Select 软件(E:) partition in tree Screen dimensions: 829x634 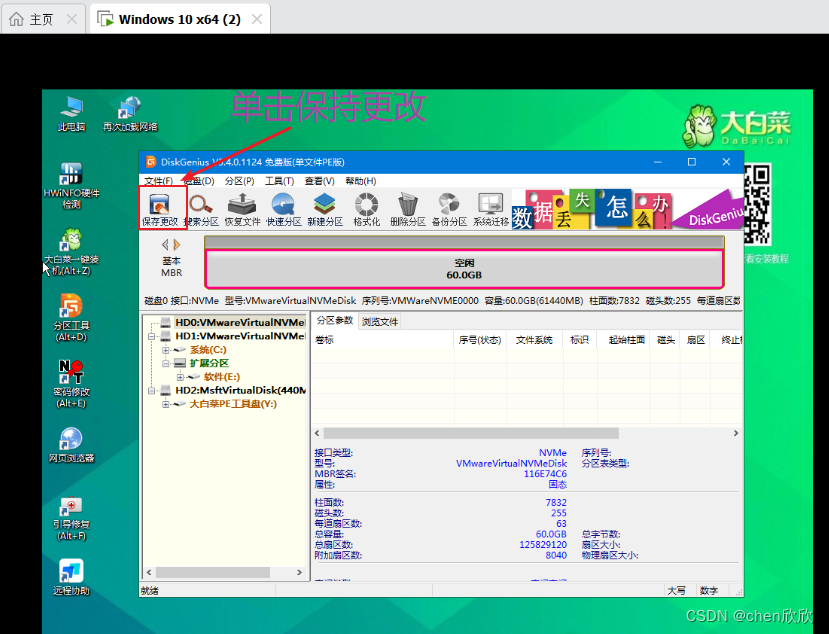(x=222, y=377)
